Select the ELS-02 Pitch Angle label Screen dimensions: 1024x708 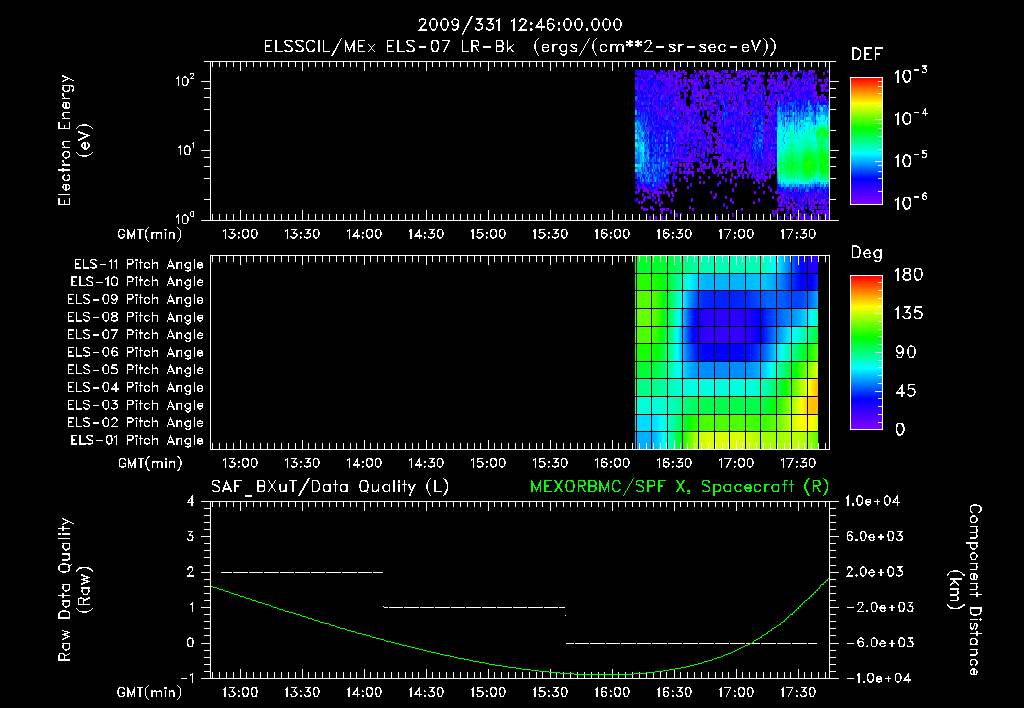[x=135, y=423]
